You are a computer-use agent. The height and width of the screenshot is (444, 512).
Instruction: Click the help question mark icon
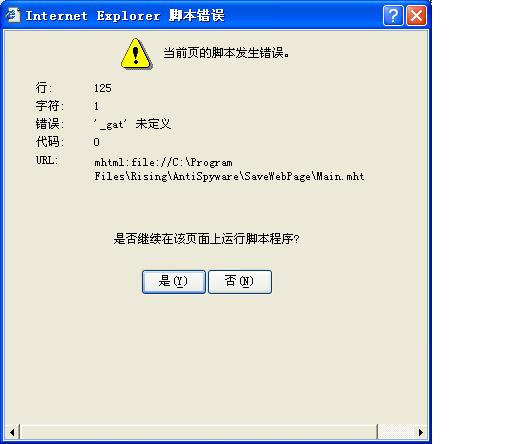click(x=393, y=15)
